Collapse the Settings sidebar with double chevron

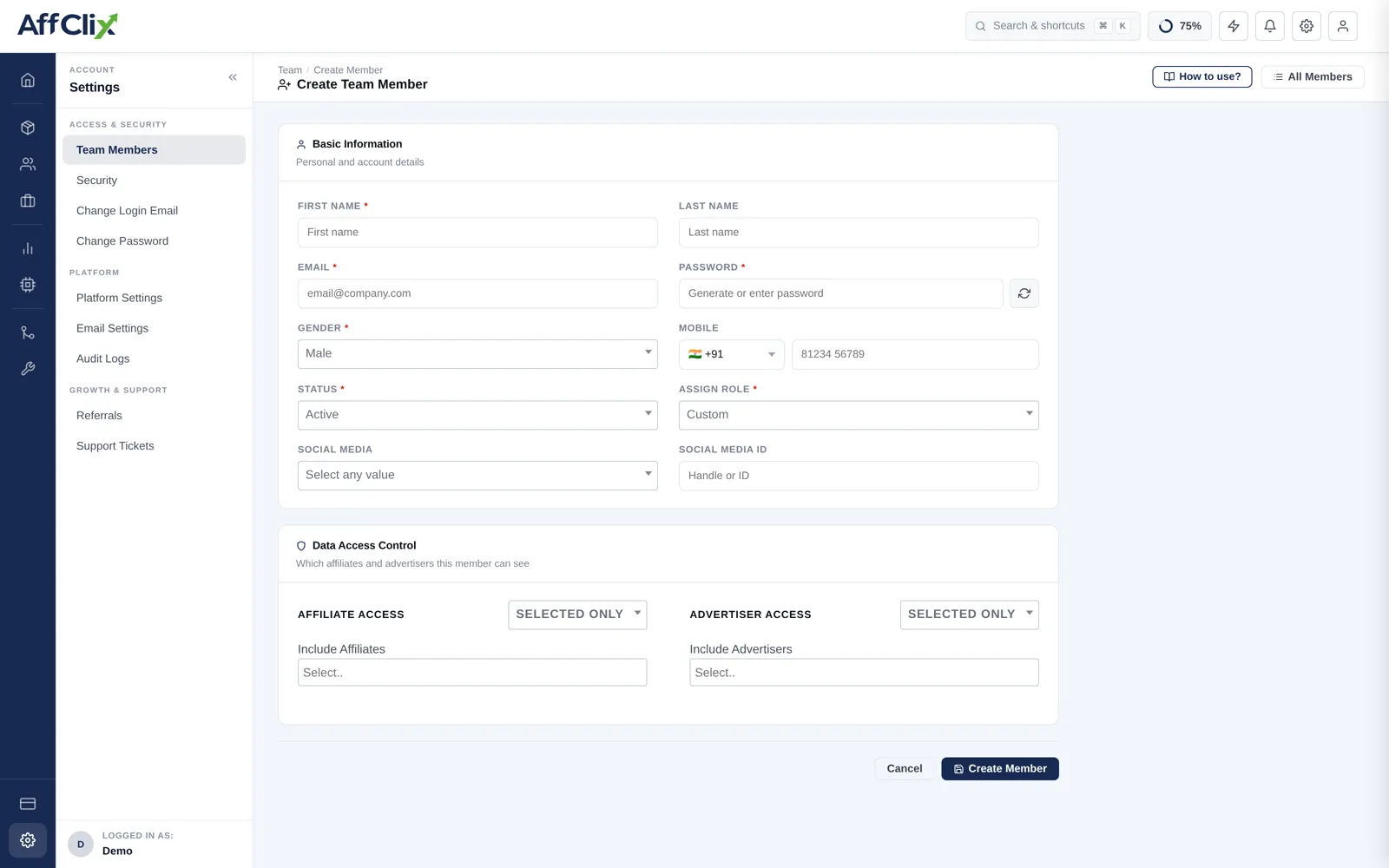point(233,77)
